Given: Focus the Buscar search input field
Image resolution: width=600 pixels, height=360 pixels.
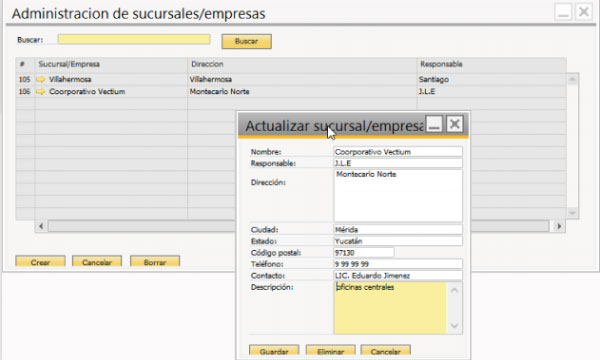Looking at the screenshot, I should pyautogui.click(x=134, y=39).
